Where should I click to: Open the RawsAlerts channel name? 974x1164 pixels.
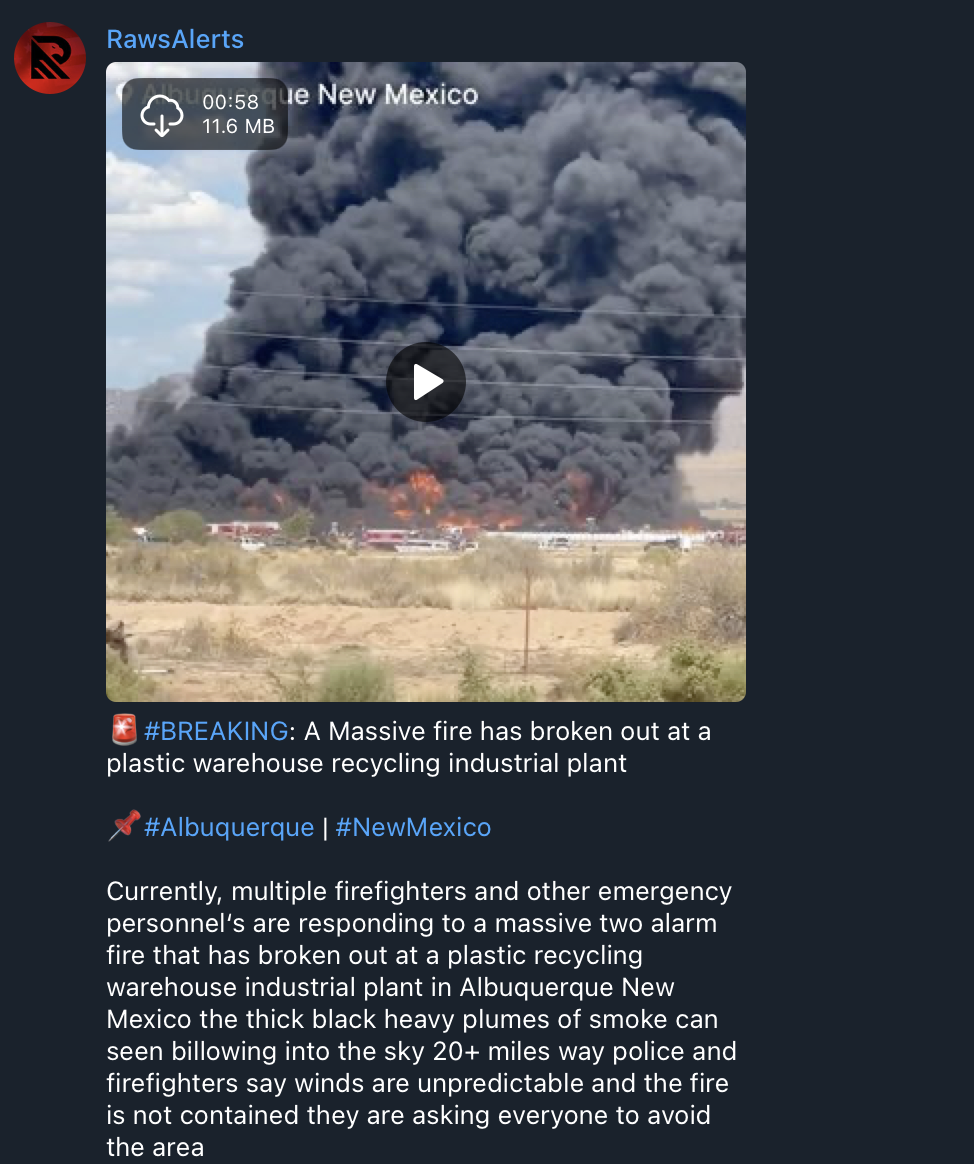[175, 39]
